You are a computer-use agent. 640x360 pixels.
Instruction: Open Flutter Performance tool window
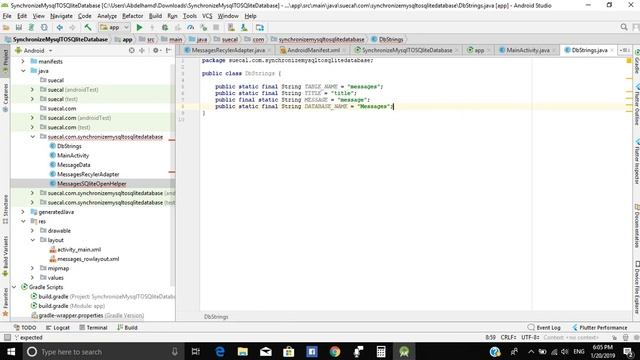tap(600, 328)
